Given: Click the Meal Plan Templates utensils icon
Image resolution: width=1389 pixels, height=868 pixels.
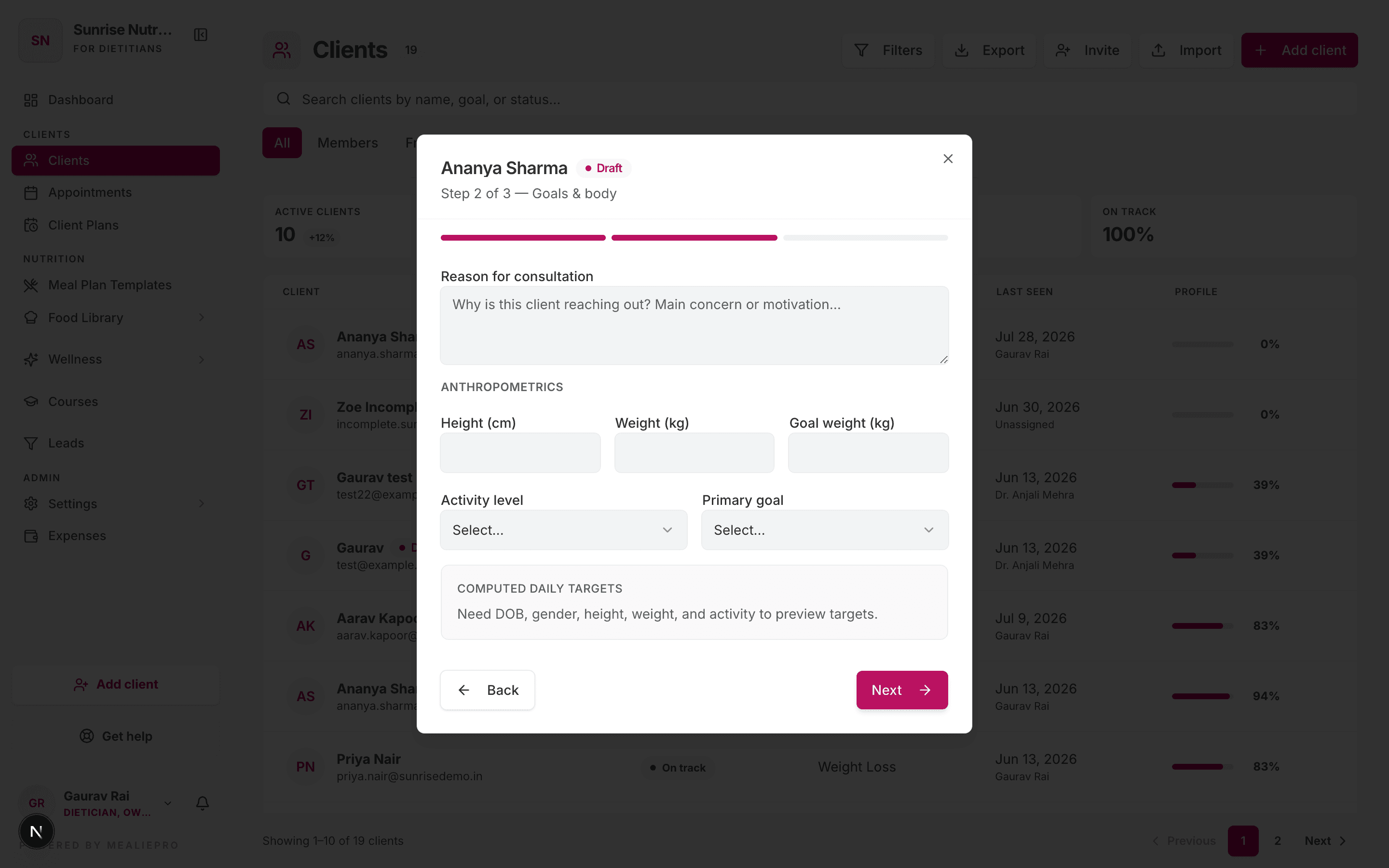Looking at the screenshot, I should point(31,285).
